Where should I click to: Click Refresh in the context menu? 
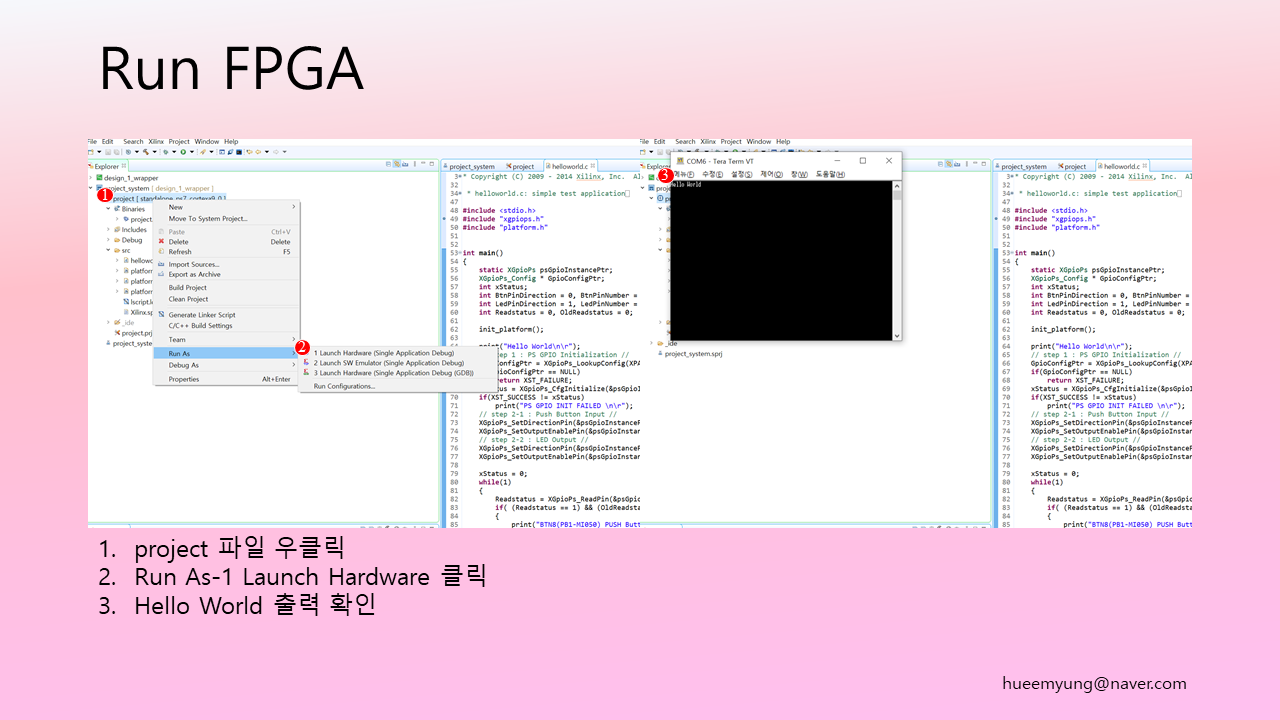pyautogui.click(x=226, y=252)
